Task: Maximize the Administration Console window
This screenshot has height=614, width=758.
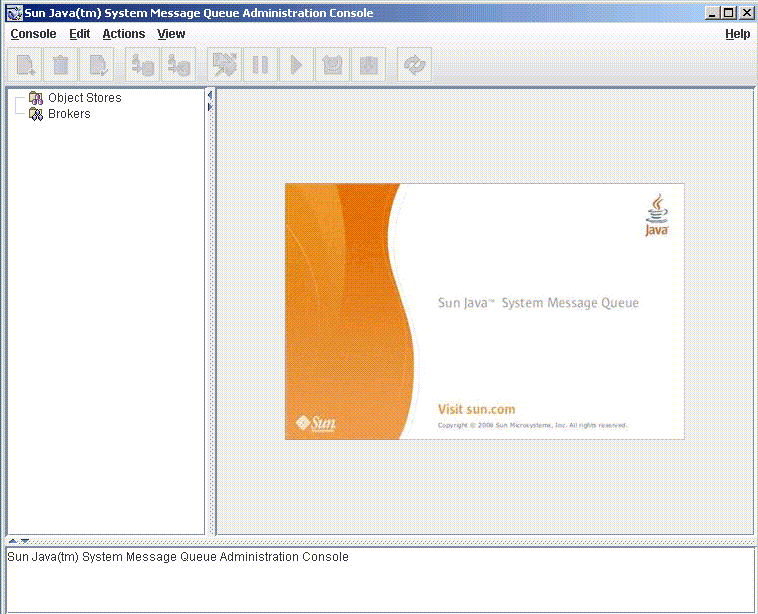Action: (x=729, y=13)
